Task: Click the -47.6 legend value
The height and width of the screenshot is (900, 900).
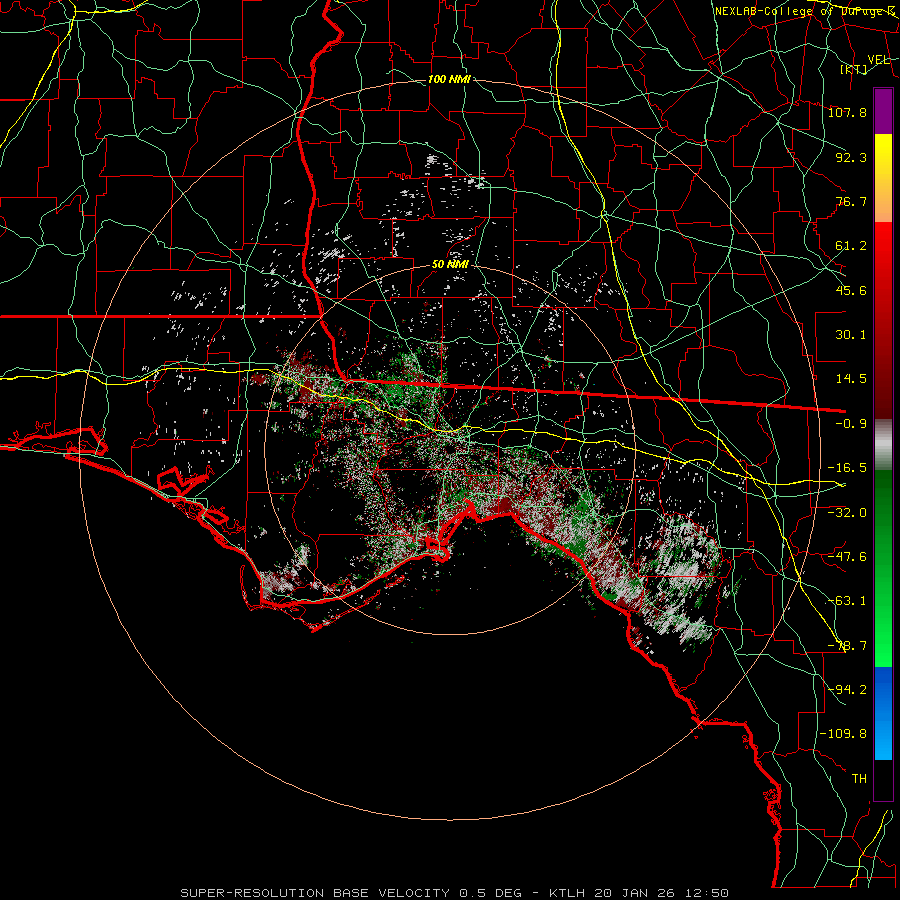Action: (x=847, y=557)
